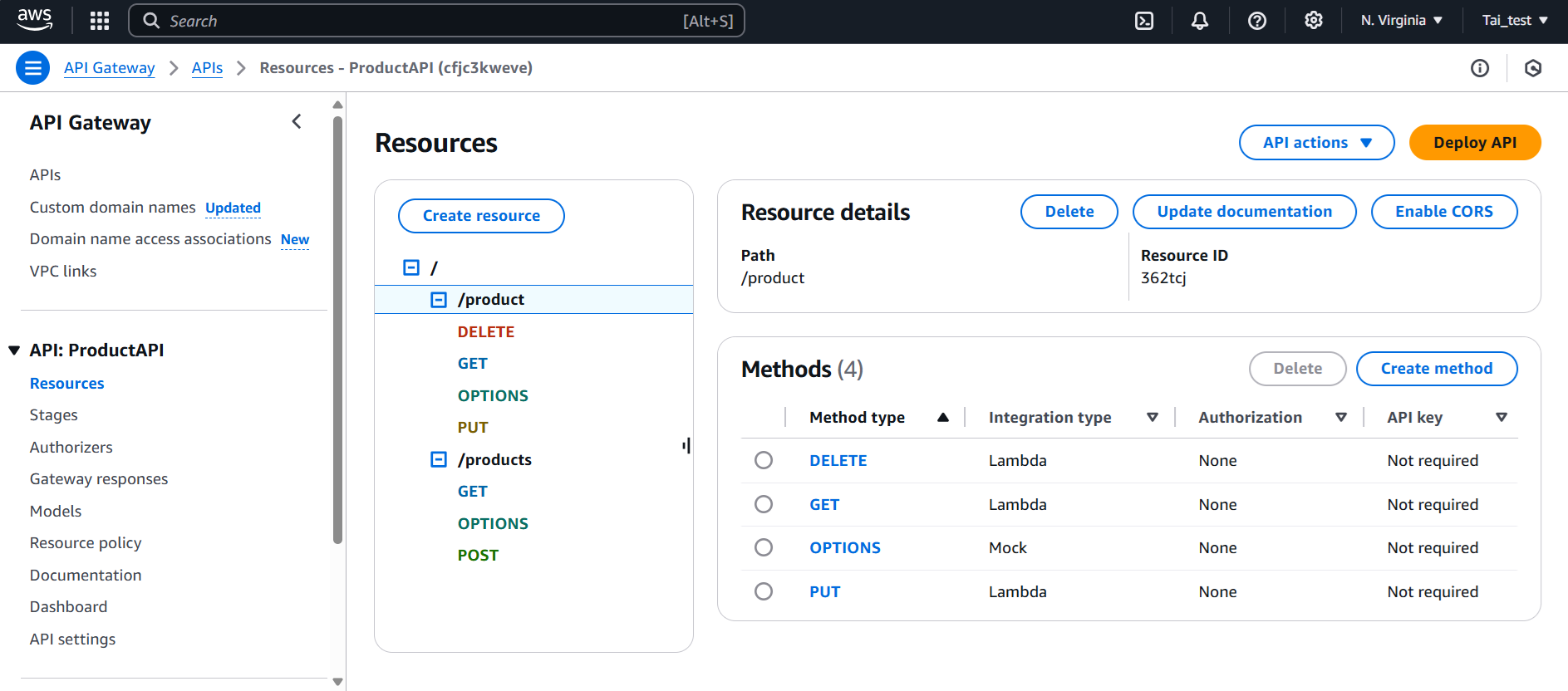Follow the API Gateway breadcrumb link
The height and width of the screenshot is (691, 1568).
coord(110,68)
